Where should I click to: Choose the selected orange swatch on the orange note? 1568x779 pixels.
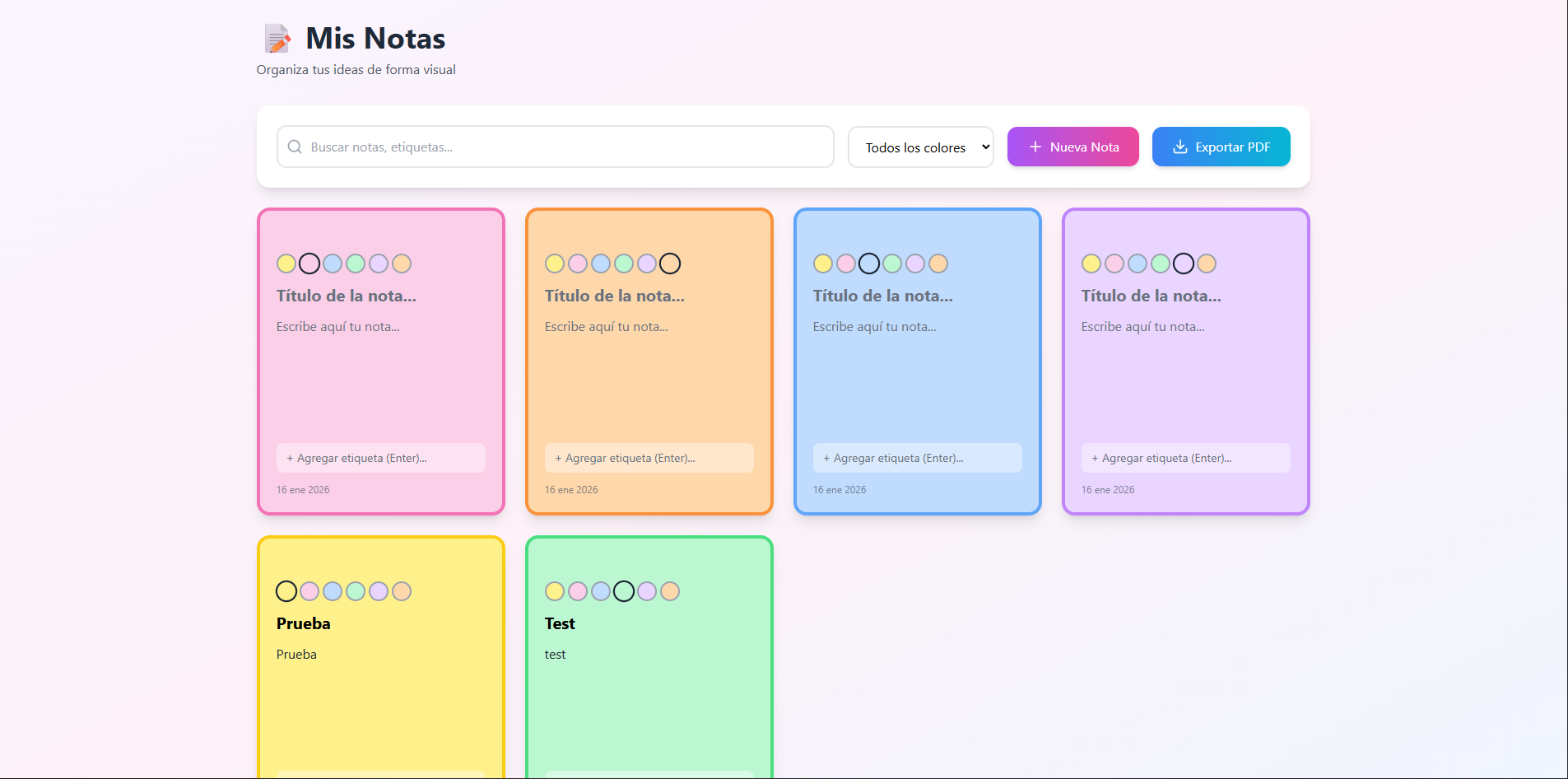point(670,264)
